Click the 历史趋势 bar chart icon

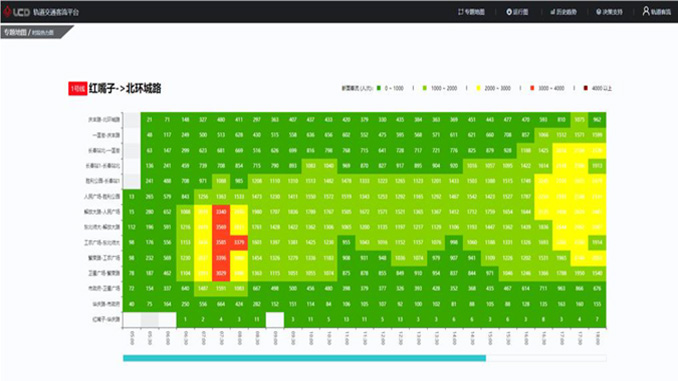point(553,12)
